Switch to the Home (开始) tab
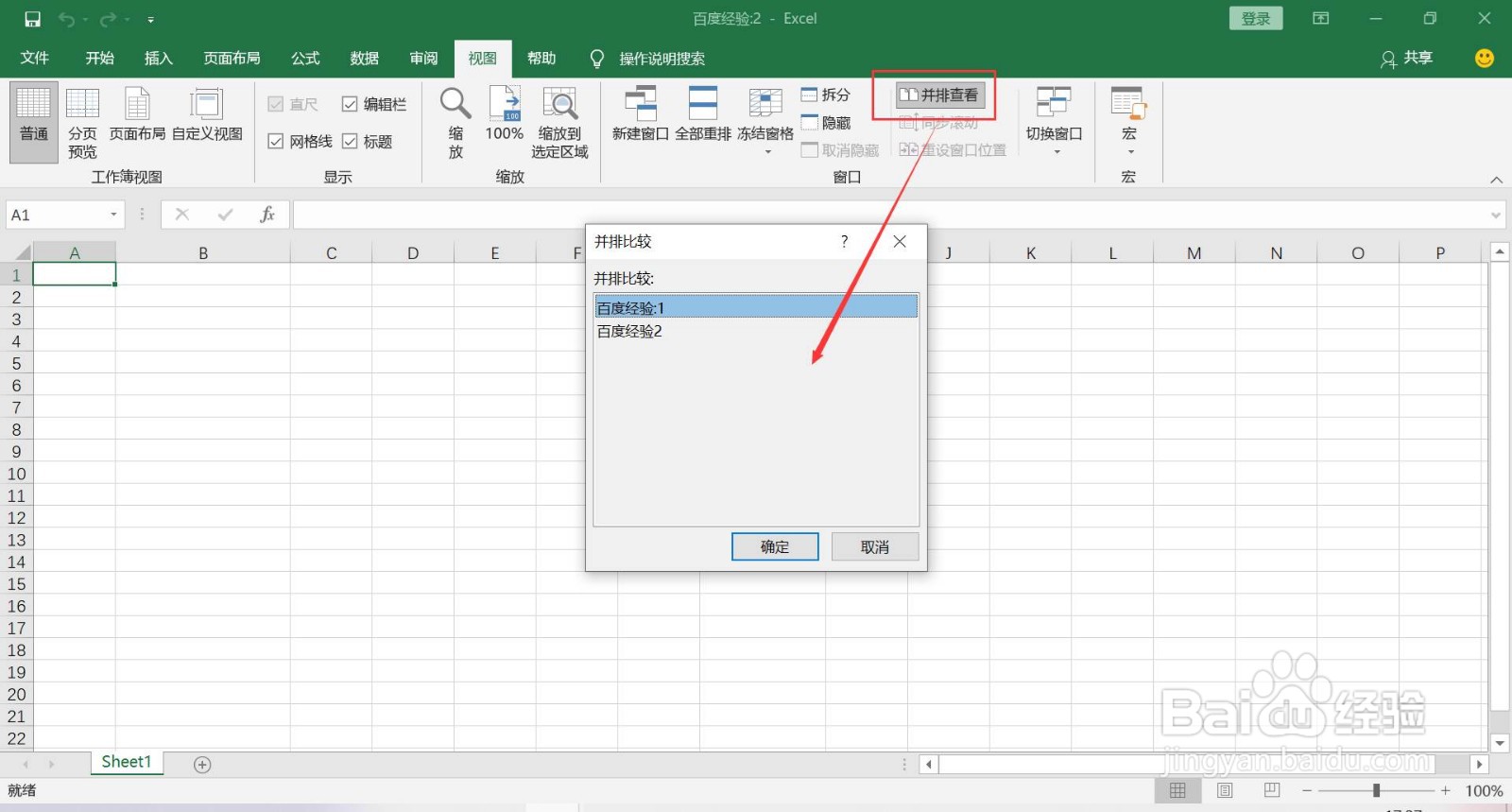This screenshot has width=1512, height=812. pos(99,58)
